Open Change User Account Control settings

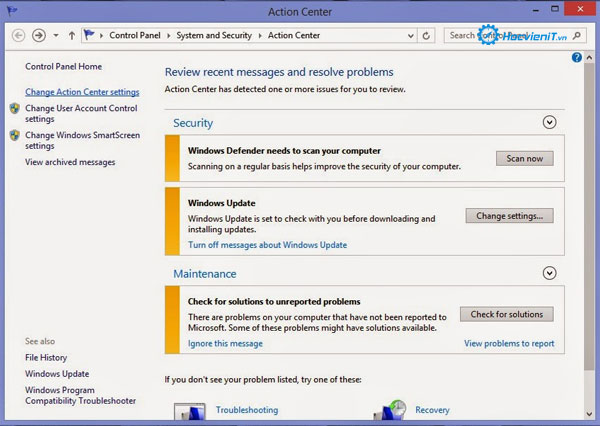[x=81, y=114]
